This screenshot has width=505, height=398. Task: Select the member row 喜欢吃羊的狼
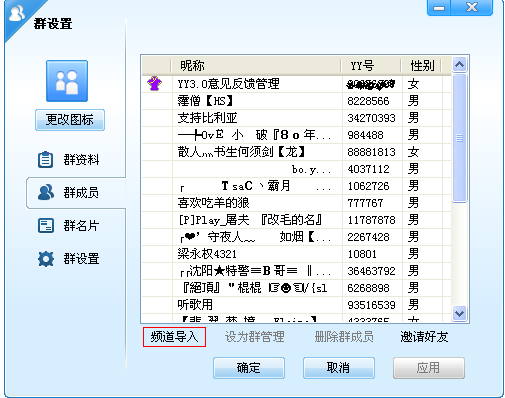pos(297,203)
